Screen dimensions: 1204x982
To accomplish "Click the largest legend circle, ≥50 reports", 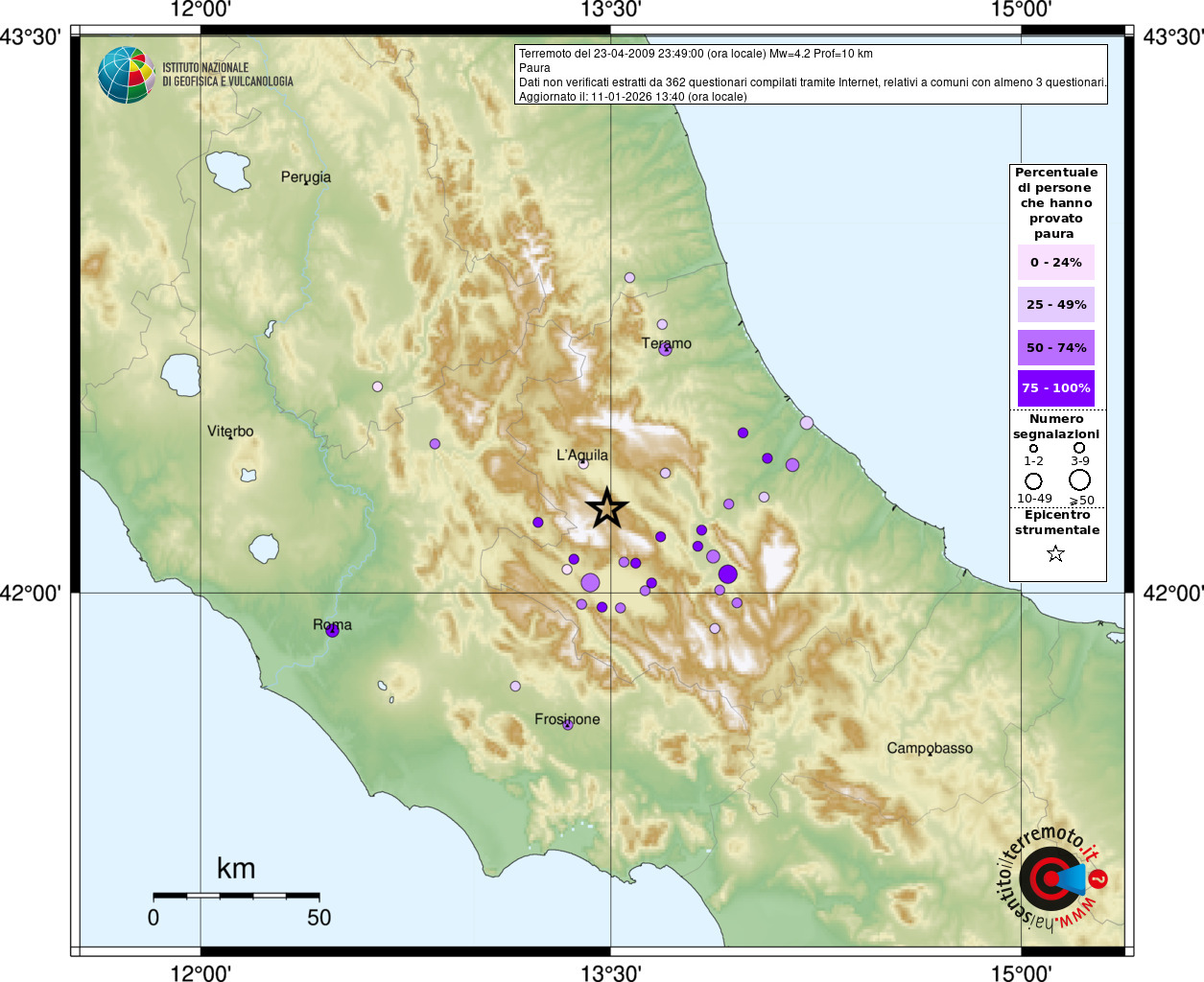I will pos(1080,479).
